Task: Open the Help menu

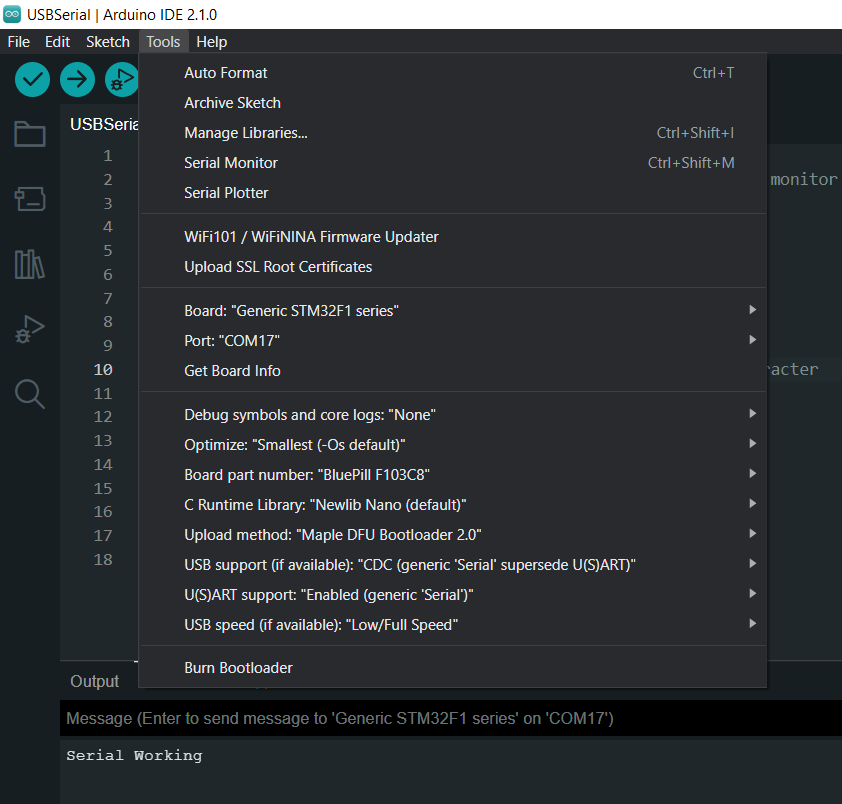Action: tap(212, 42)
